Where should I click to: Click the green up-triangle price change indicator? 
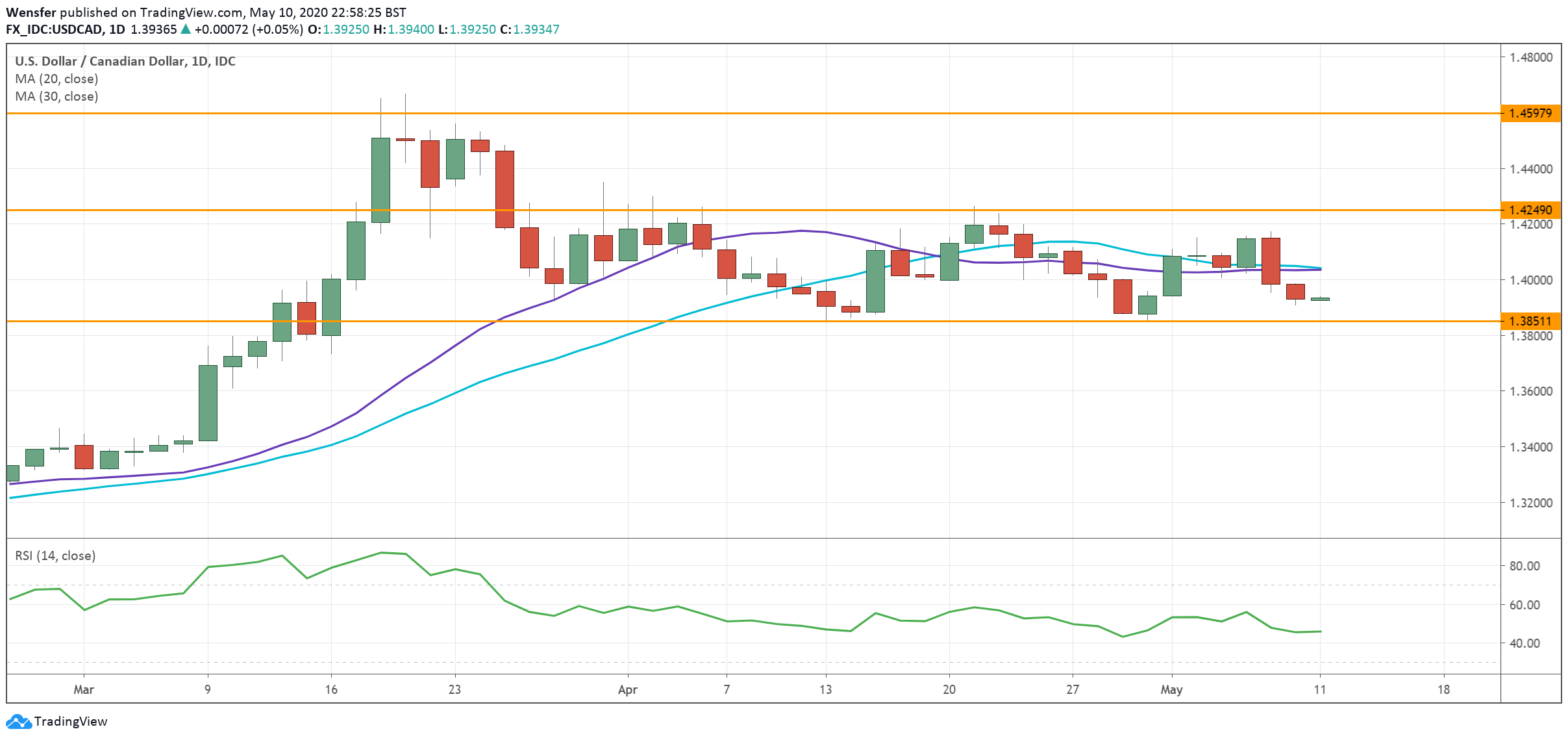(x=186, y=29)
